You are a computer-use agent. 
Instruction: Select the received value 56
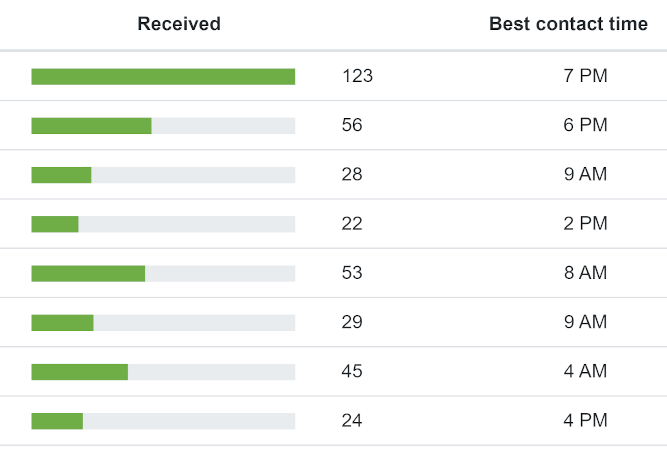click(x=352, y=125)
